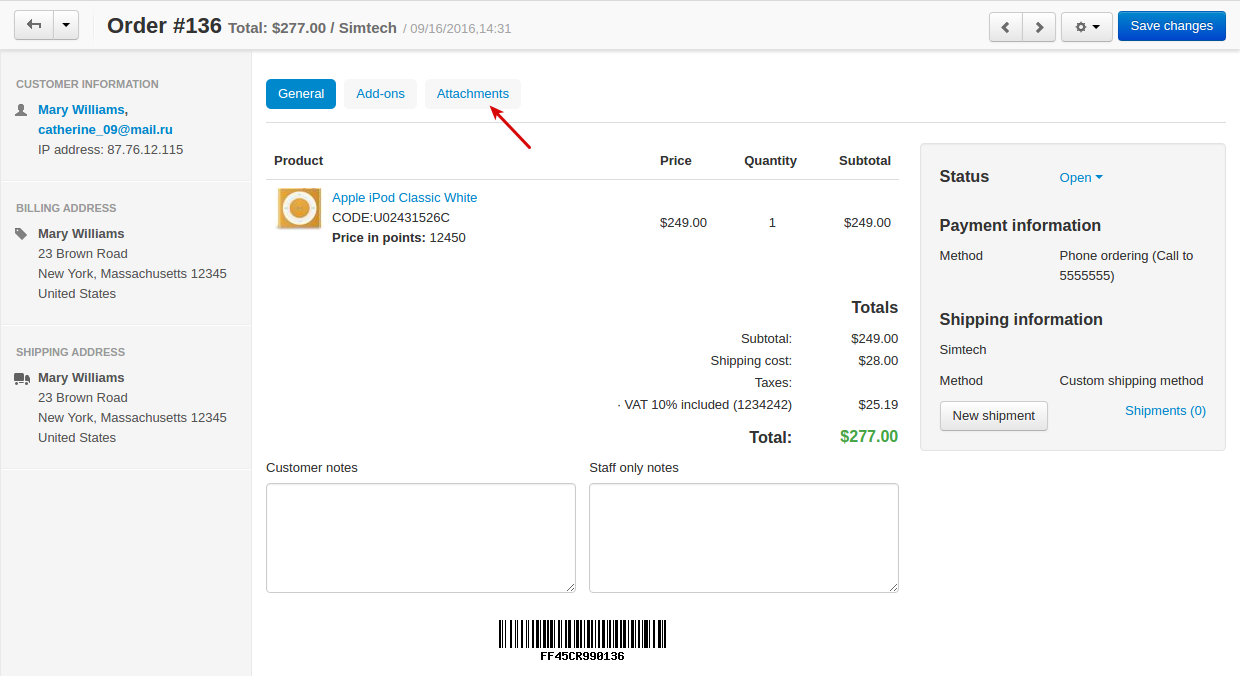Click into Staff only notes field
Image resolution: width=1240 pixels, height=676 pixels.
click(x=744, y=538)
